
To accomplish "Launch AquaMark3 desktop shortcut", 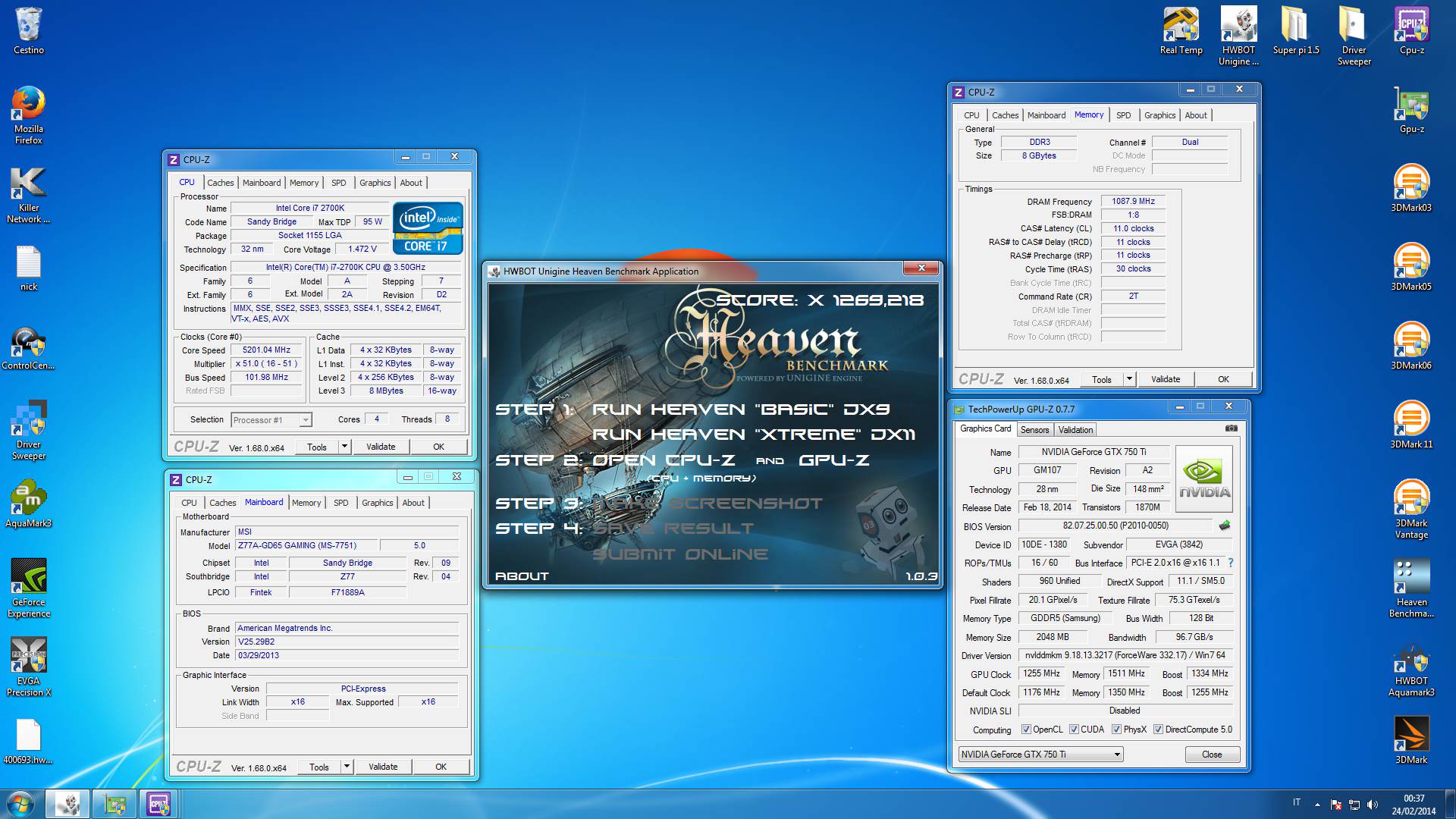I will 29,504.
